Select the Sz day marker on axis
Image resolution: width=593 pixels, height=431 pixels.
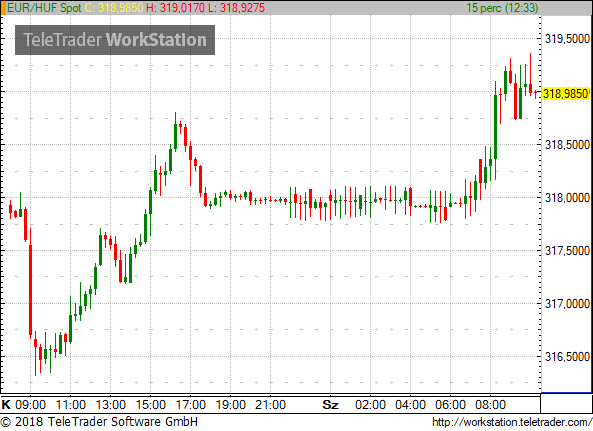[330, 405]
